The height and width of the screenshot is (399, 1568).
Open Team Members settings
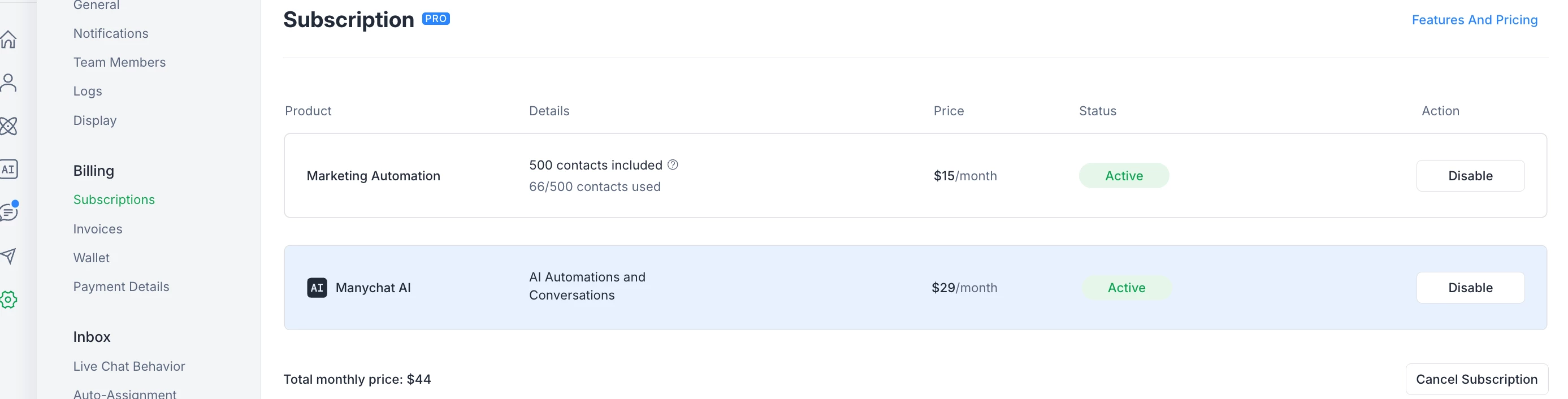(x=119, y=62)
